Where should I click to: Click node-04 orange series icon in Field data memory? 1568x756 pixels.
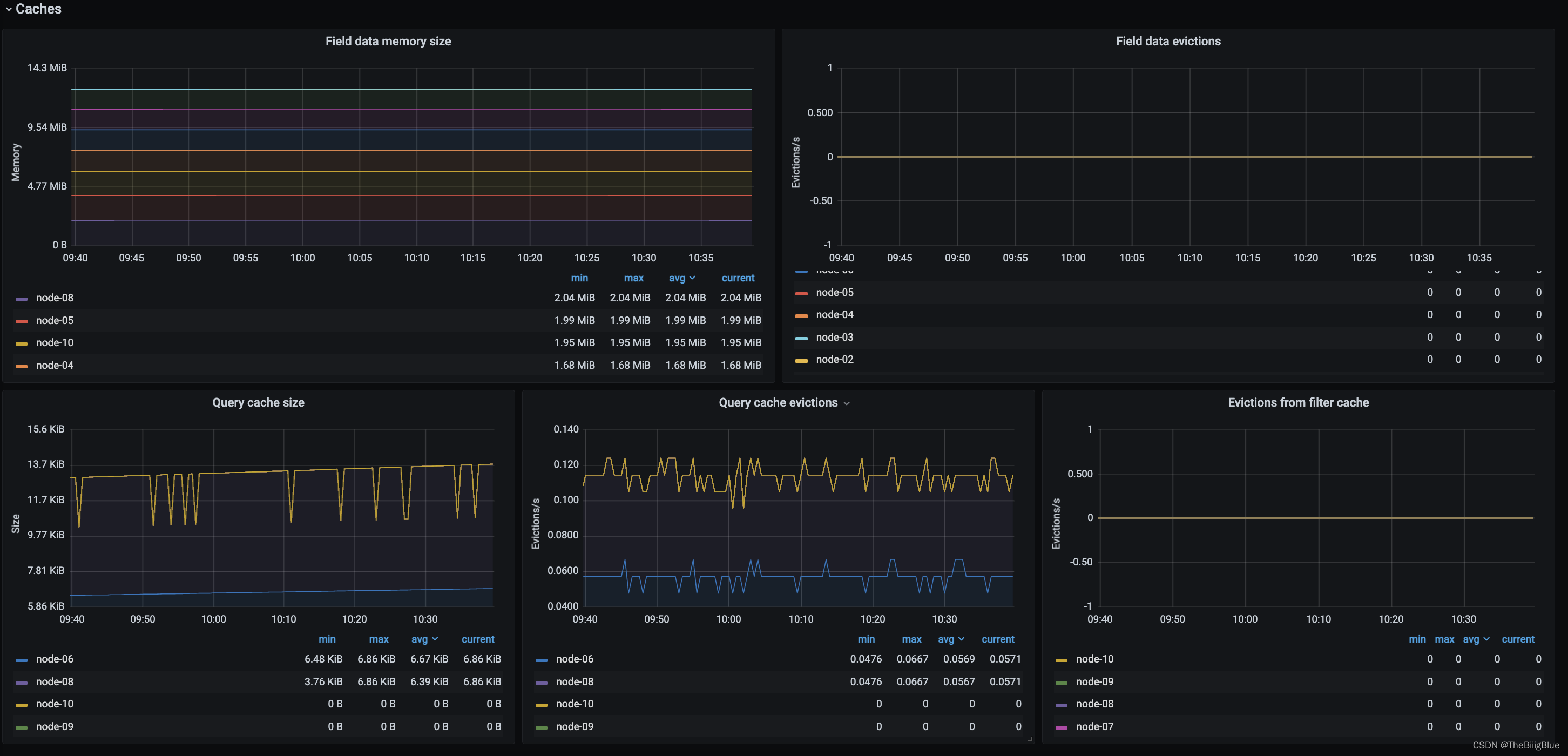point(21,367)
